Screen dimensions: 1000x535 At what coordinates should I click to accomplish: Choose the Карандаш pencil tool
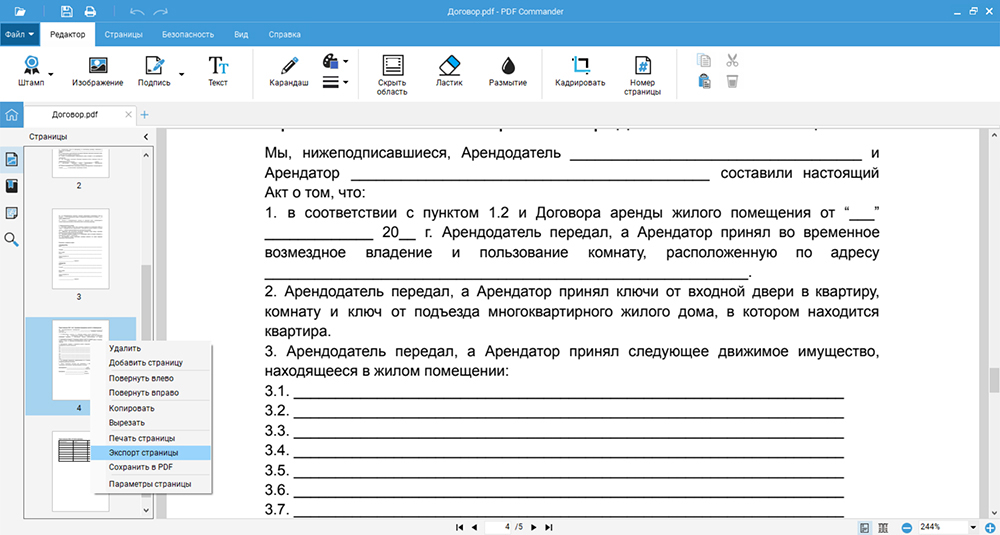289,71
